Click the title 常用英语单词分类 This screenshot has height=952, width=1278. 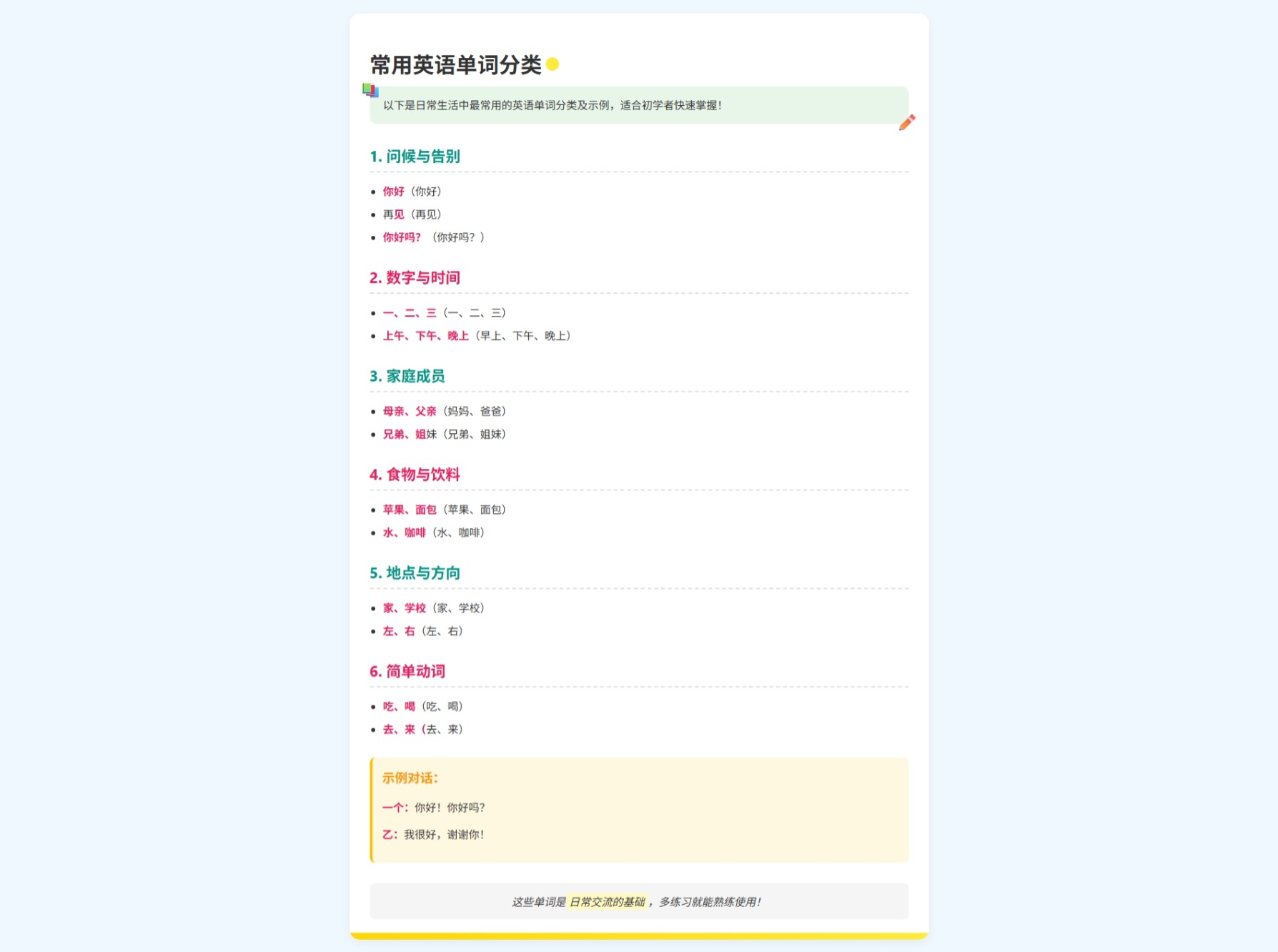pos(455,65)
